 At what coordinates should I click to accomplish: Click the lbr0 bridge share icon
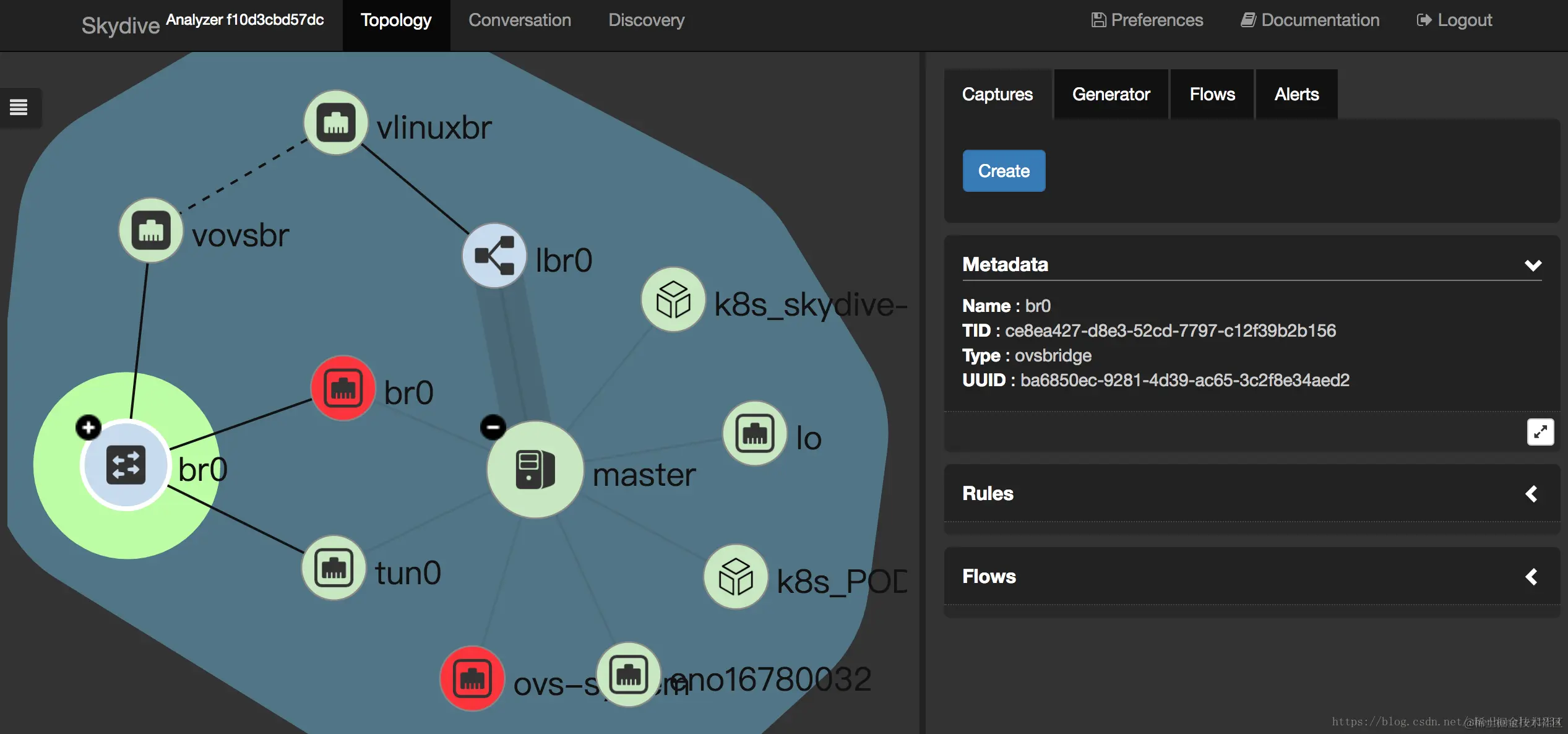pyautogui.click(x=494, y=256)
